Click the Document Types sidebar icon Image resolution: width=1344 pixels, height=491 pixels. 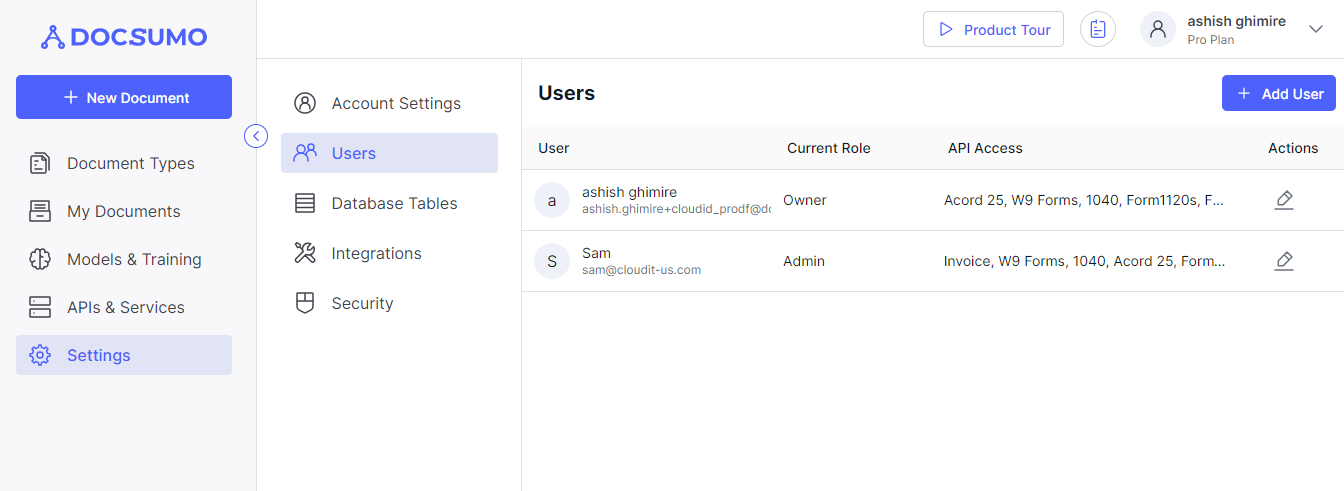point(40,163)
